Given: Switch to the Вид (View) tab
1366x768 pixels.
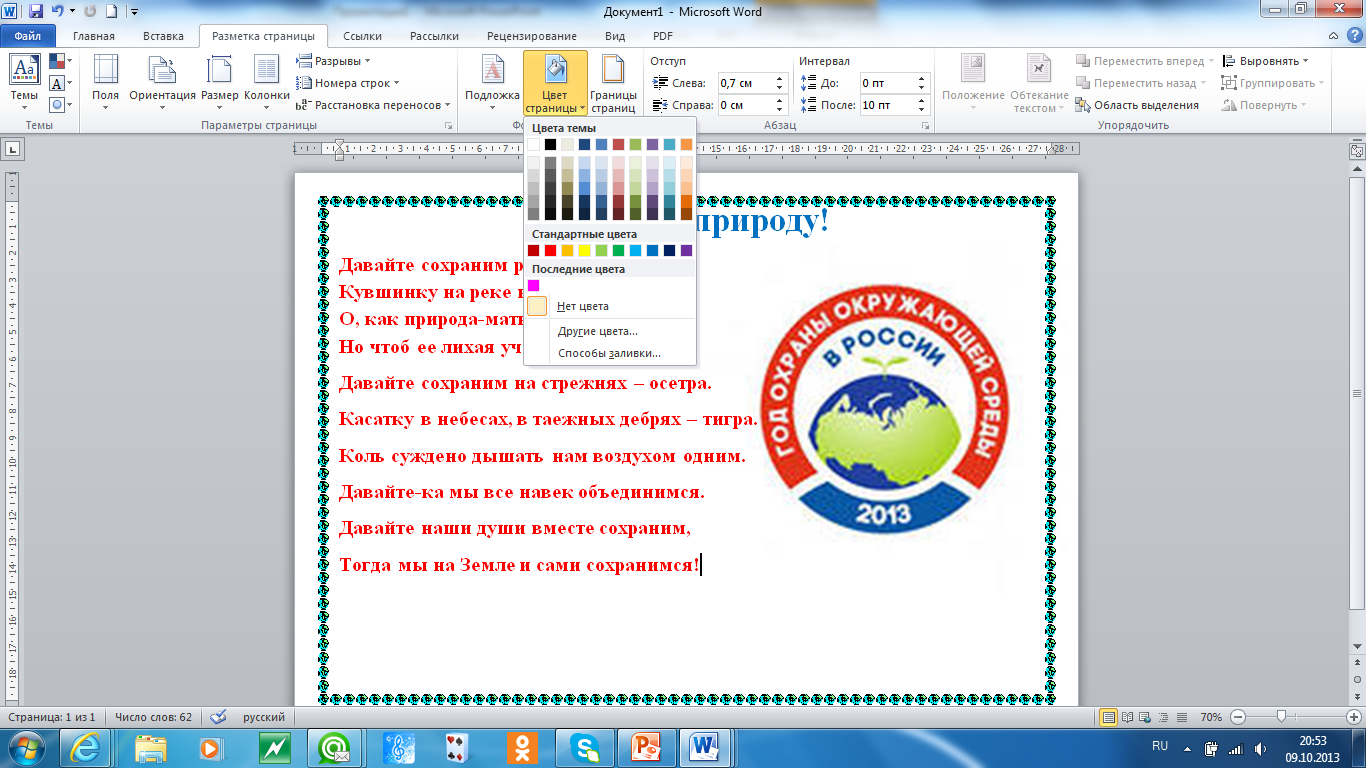Looking at the screenshot, I should pyautogui.click(x=615, y=36).
